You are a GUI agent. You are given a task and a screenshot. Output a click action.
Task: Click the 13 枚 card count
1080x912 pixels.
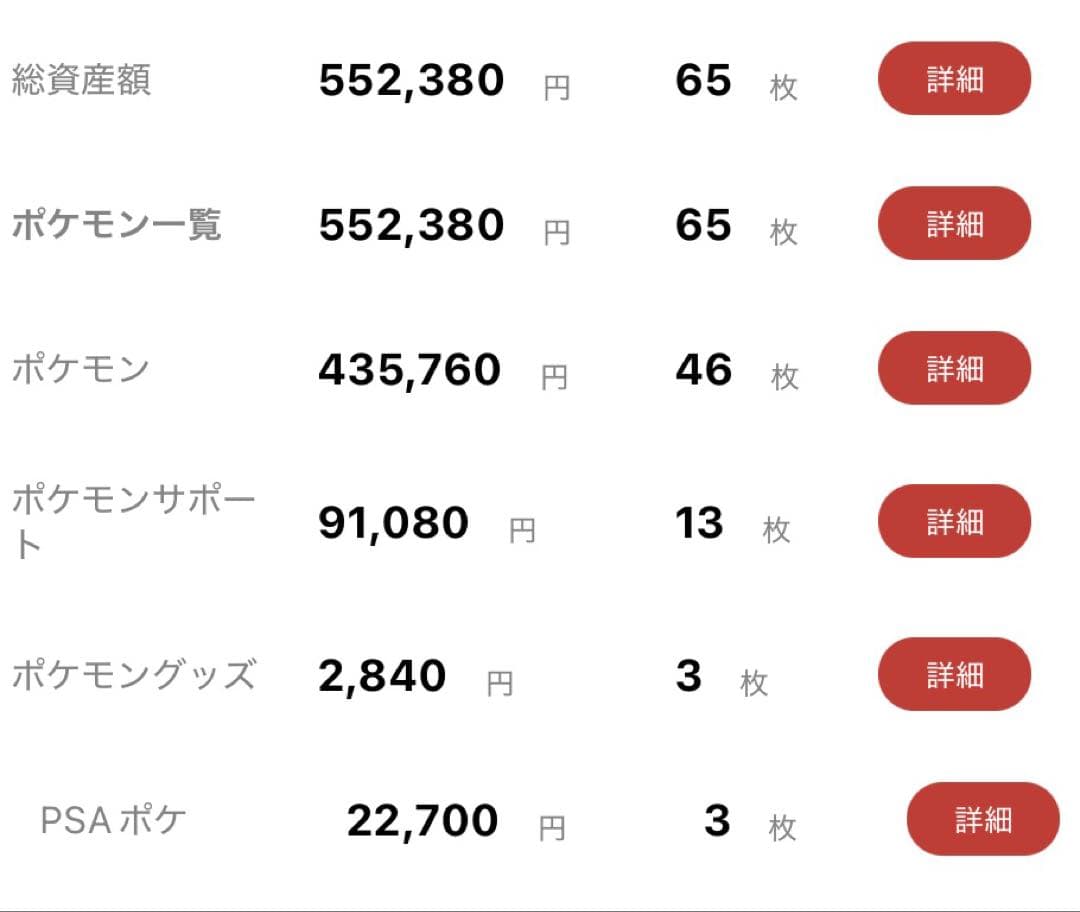pyautogui.click(x=700, y=523)
